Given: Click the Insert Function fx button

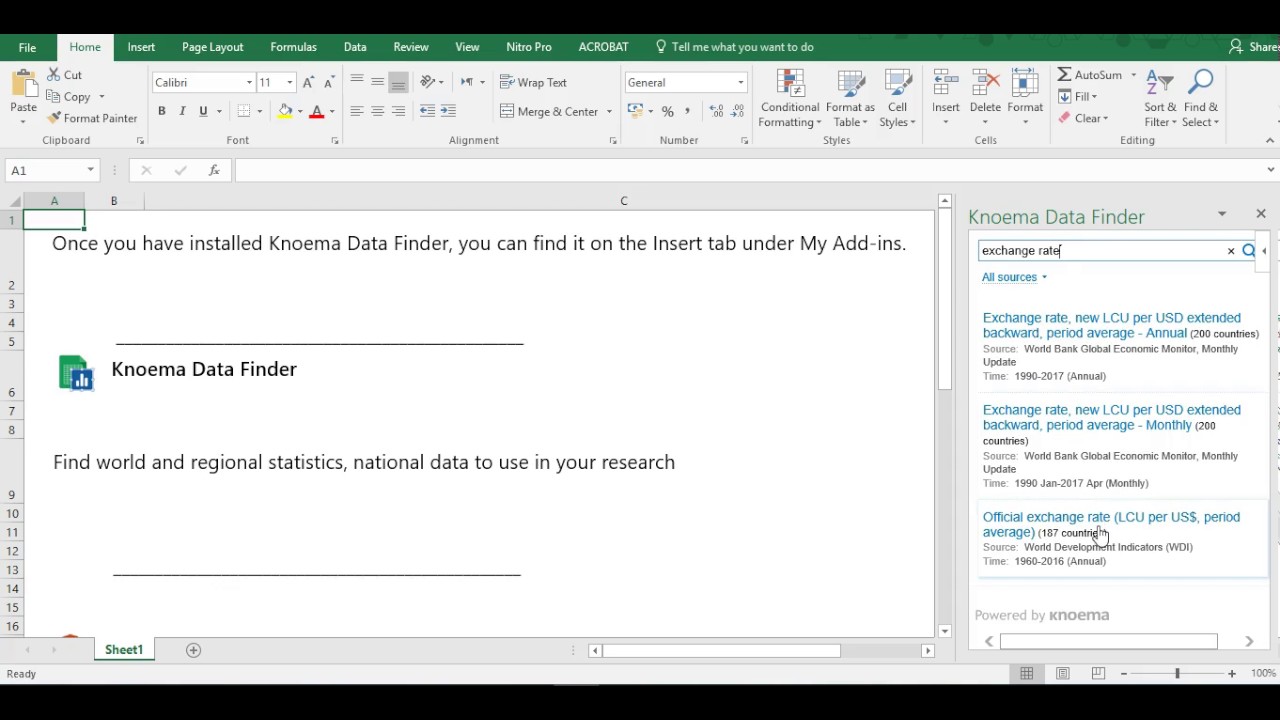Looking at the screenshot, I should 214,170.
